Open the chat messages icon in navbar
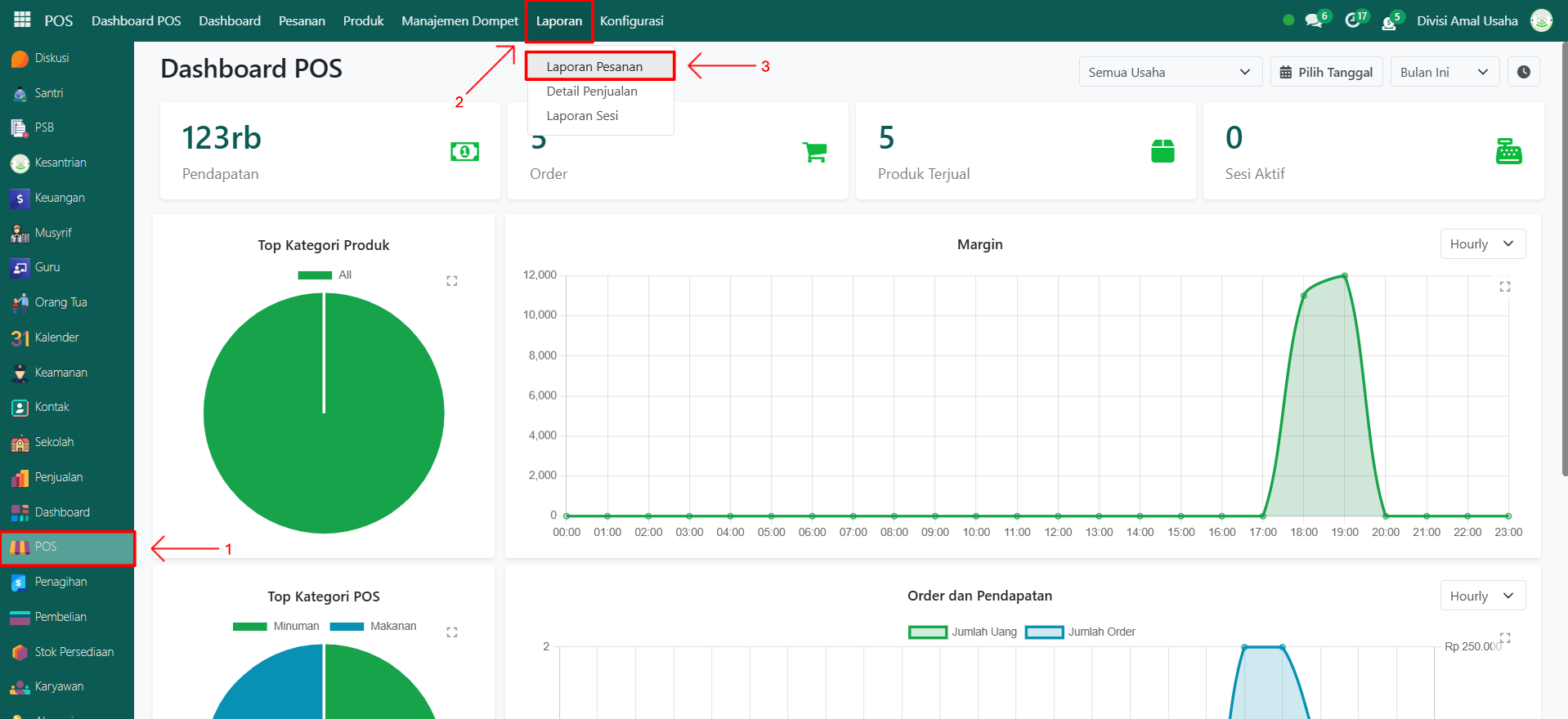 tap(1314, 20)
